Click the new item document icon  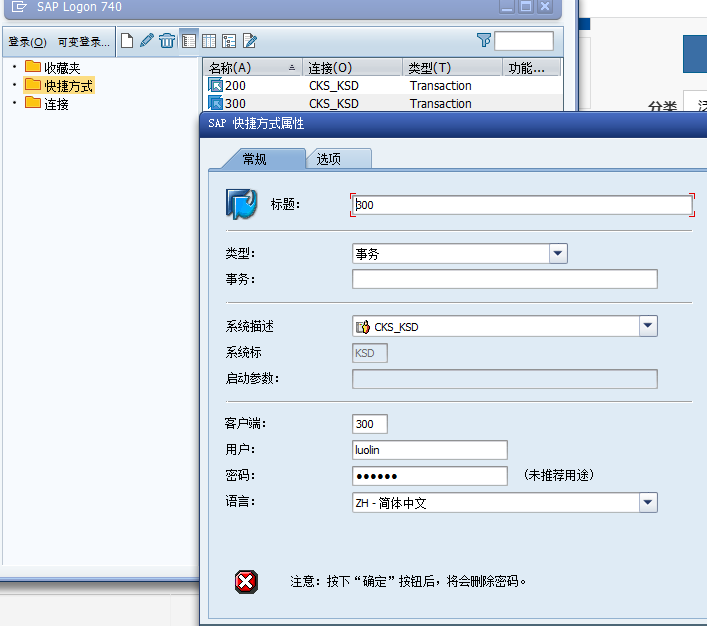pyautogui.click(x=127, y=41)
